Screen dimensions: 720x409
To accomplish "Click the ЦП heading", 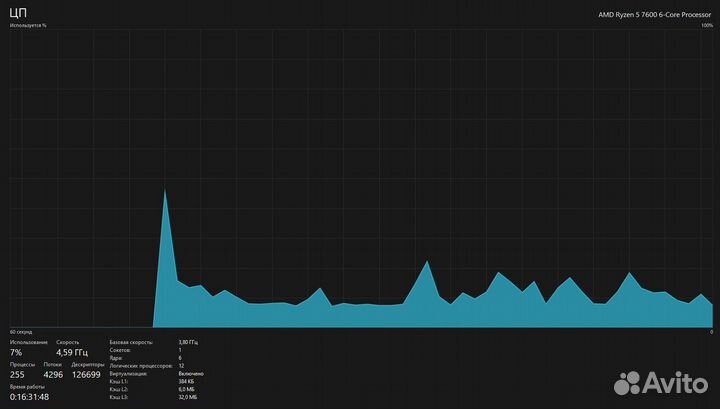I will tap(18, 13).
